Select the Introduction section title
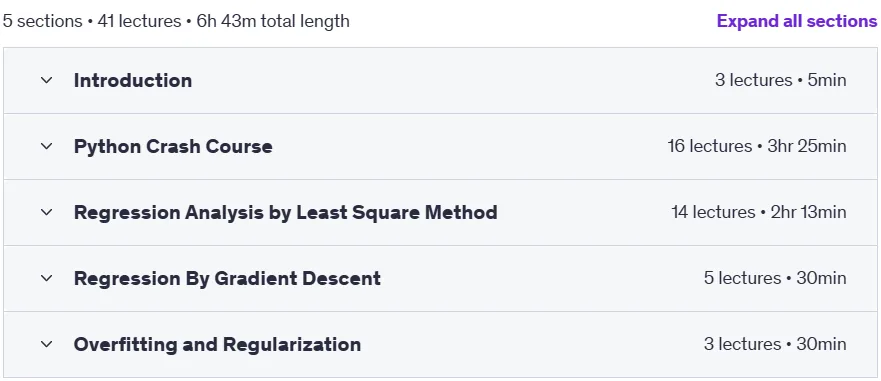The image size is (881, 381). tap(133, 80)
